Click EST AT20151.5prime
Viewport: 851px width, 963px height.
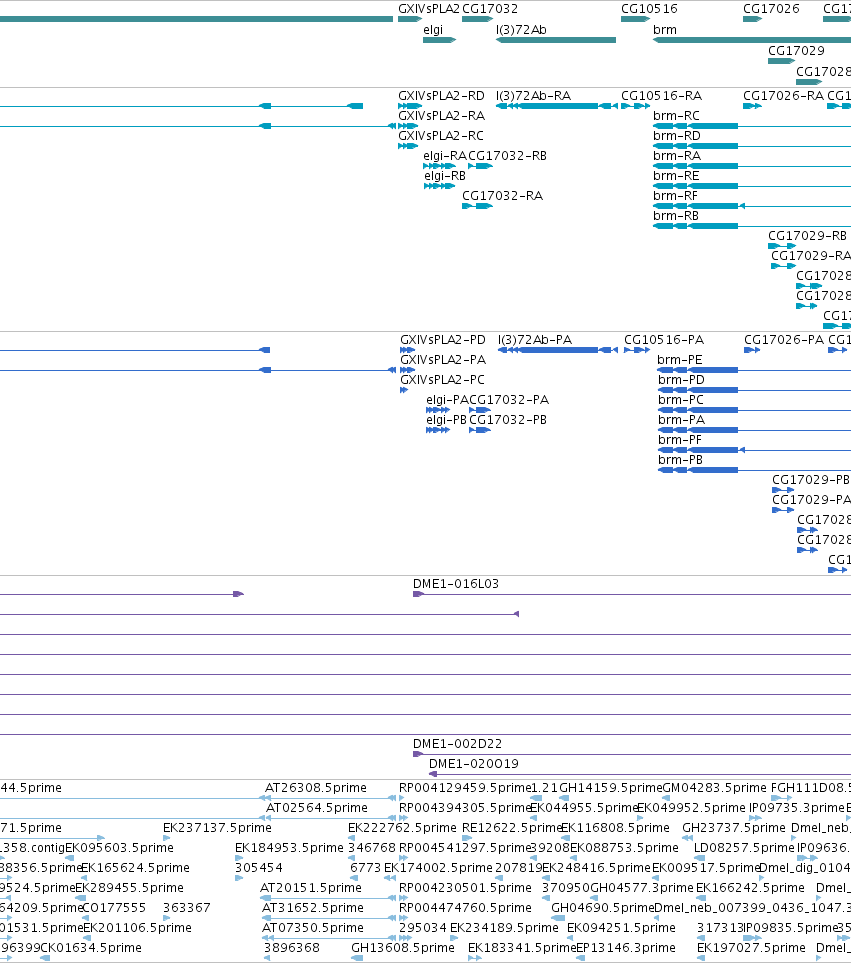pyautogui.click(x=311, y=888)
